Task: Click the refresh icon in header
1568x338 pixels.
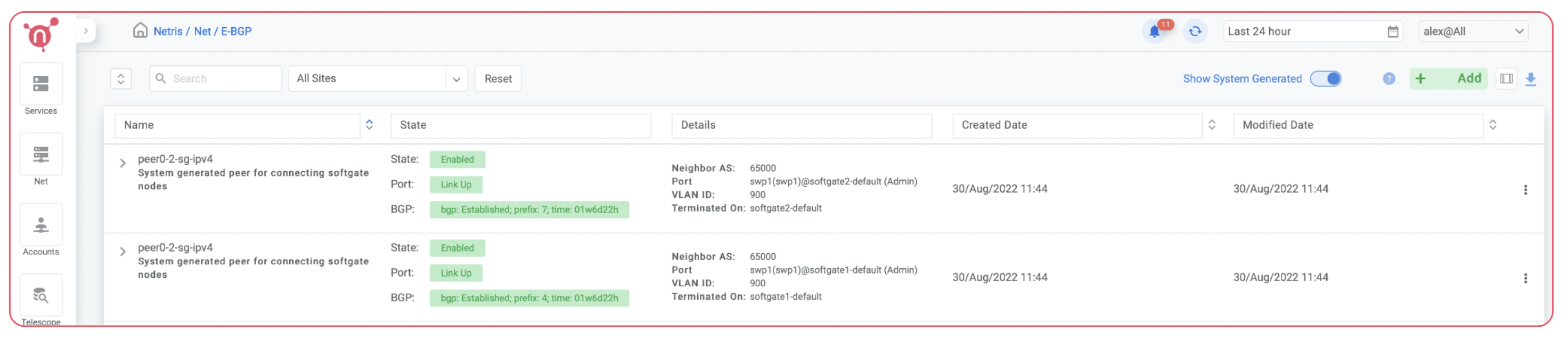Action: [x=1195, y=31]
